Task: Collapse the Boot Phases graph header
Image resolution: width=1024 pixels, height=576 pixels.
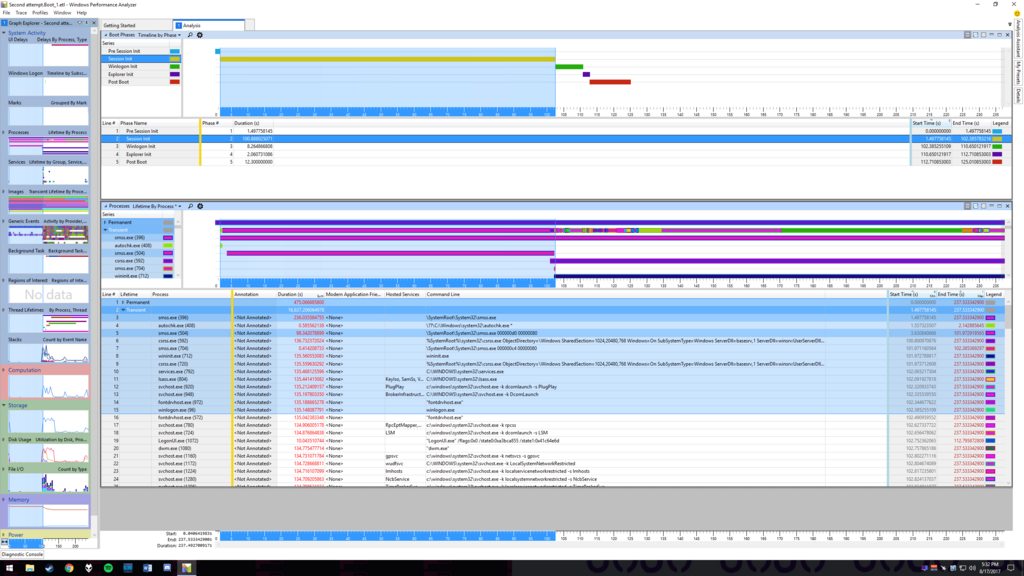Action: 106,35
